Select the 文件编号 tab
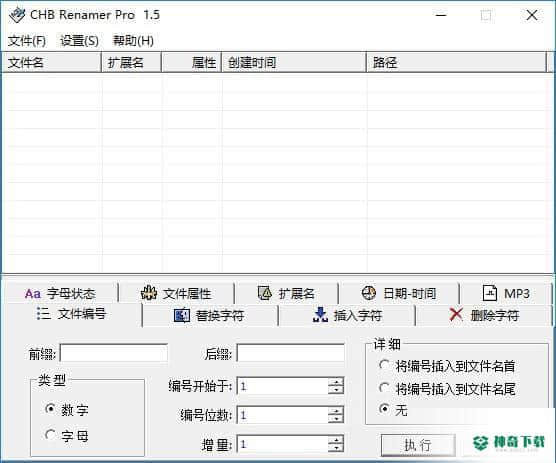The image size is (556, 463). coord(72,314)
